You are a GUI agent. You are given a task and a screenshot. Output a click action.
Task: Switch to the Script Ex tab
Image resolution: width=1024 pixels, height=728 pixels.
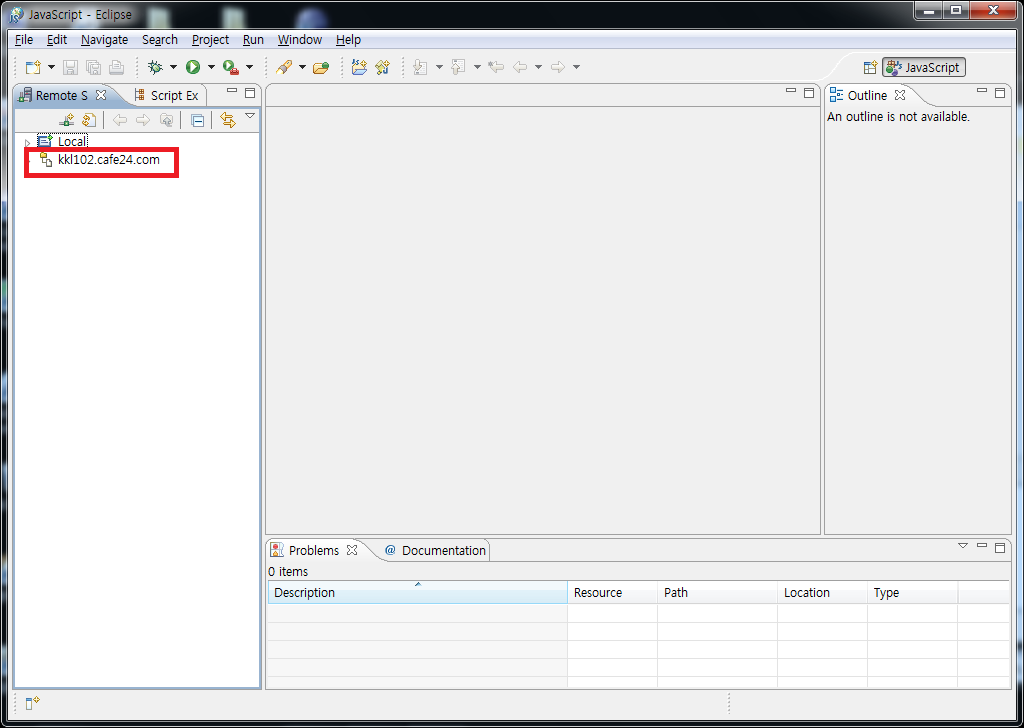coord(173,96)
